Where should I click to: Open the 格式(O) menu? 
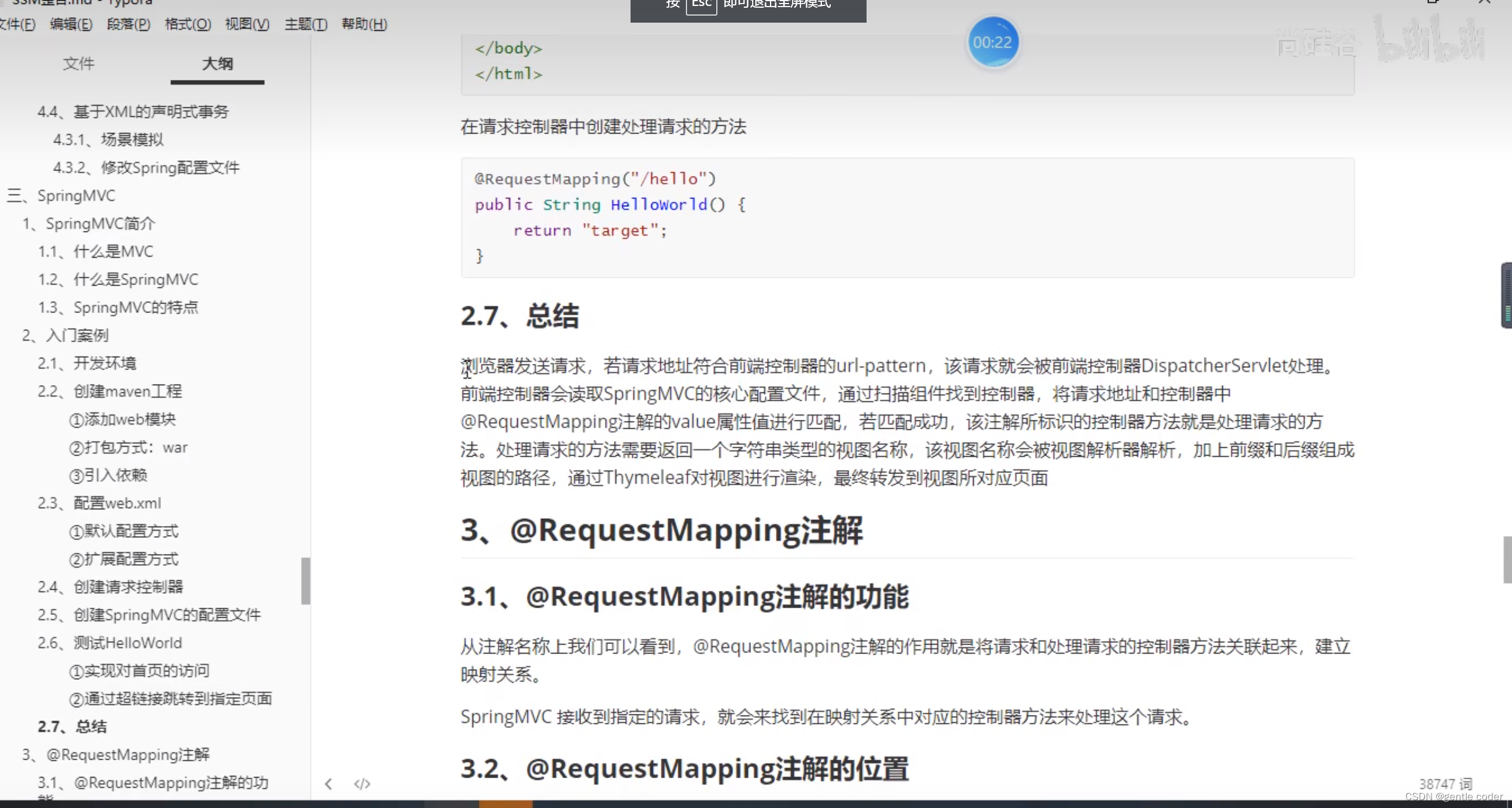click(187, 24)
